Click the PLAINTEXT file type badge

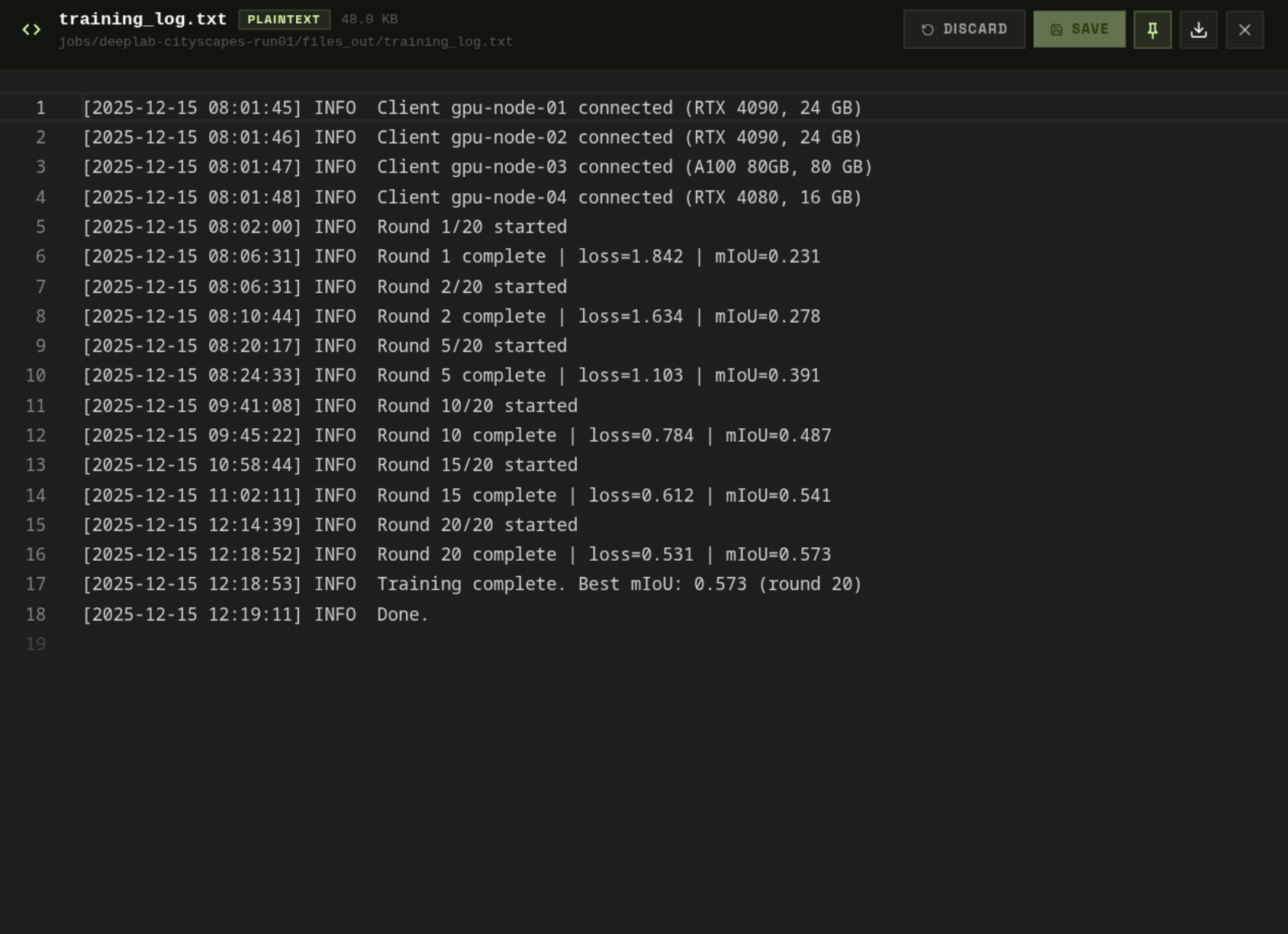[x=284, y=19]
